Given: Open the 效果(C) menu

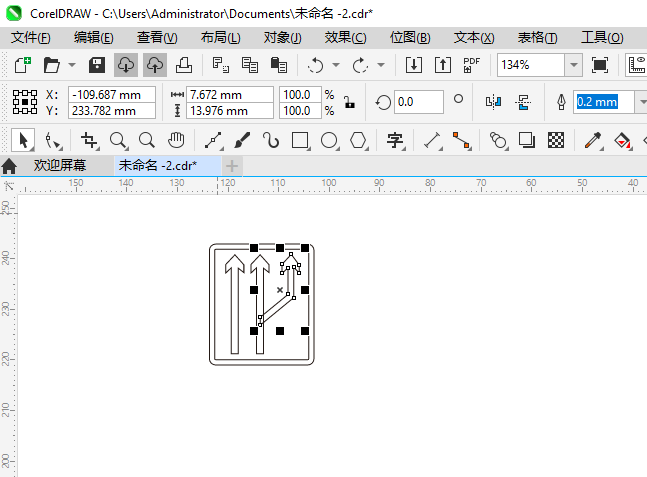Looking at the screenshot, I should 345,37.
